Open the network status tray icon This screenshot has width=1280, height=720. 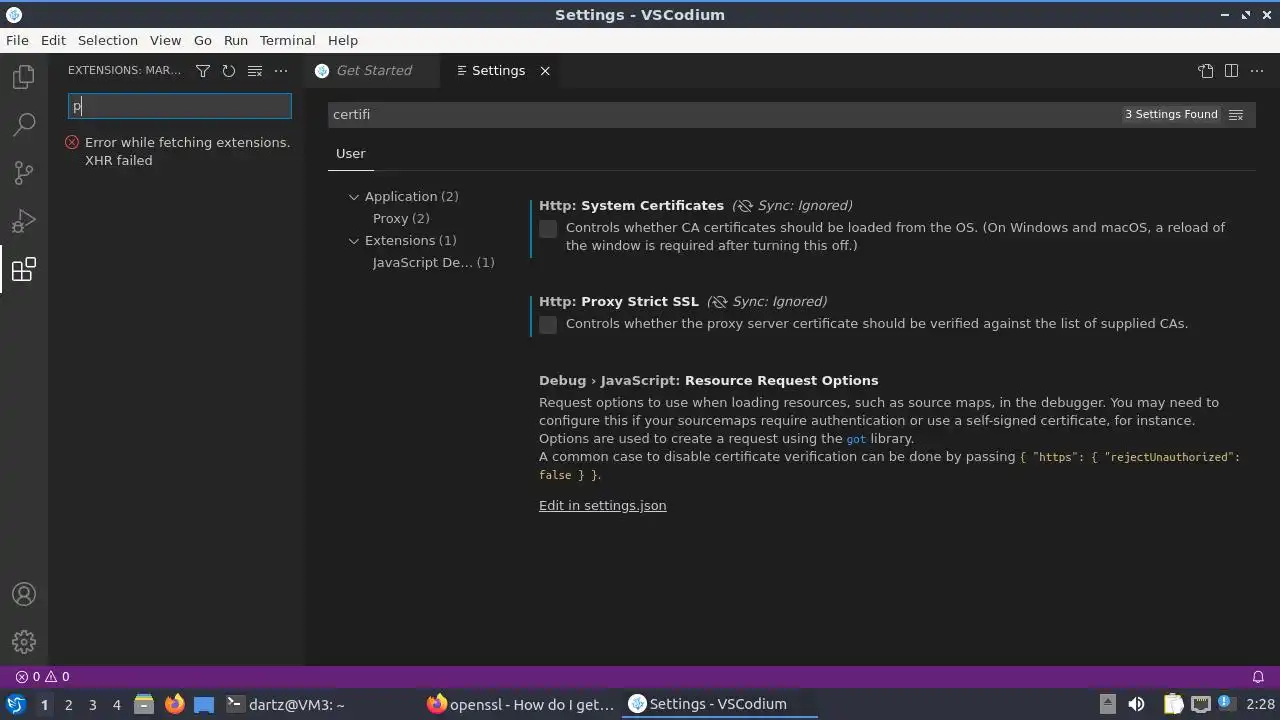tap(1201, 704)
